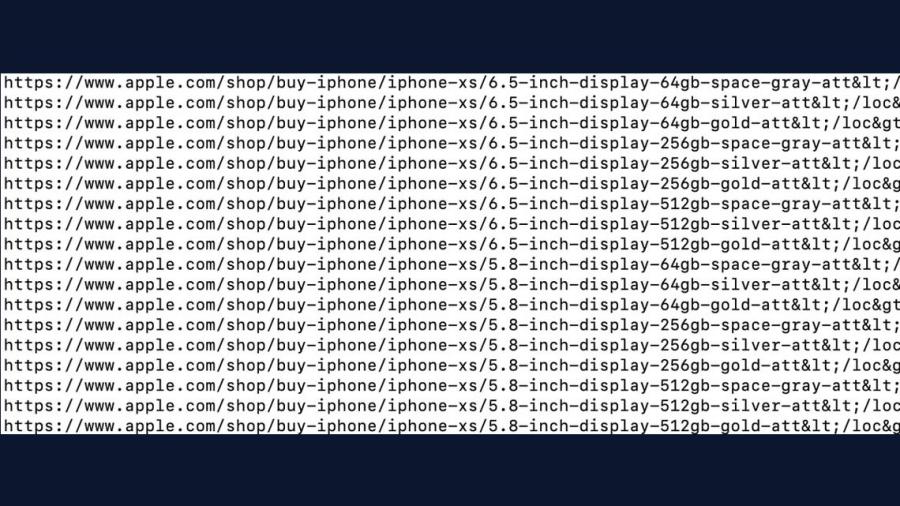This screenshot has width=900, height=506.
Task: Select the 5.8-inch 256gb gold URL
Action: tap(451, 365)
